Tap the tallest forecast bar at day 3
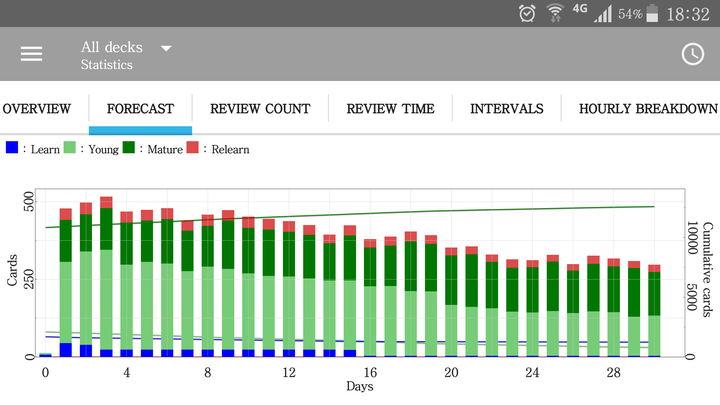The width and height of the screenshot is (720, 405). (106, 276)
